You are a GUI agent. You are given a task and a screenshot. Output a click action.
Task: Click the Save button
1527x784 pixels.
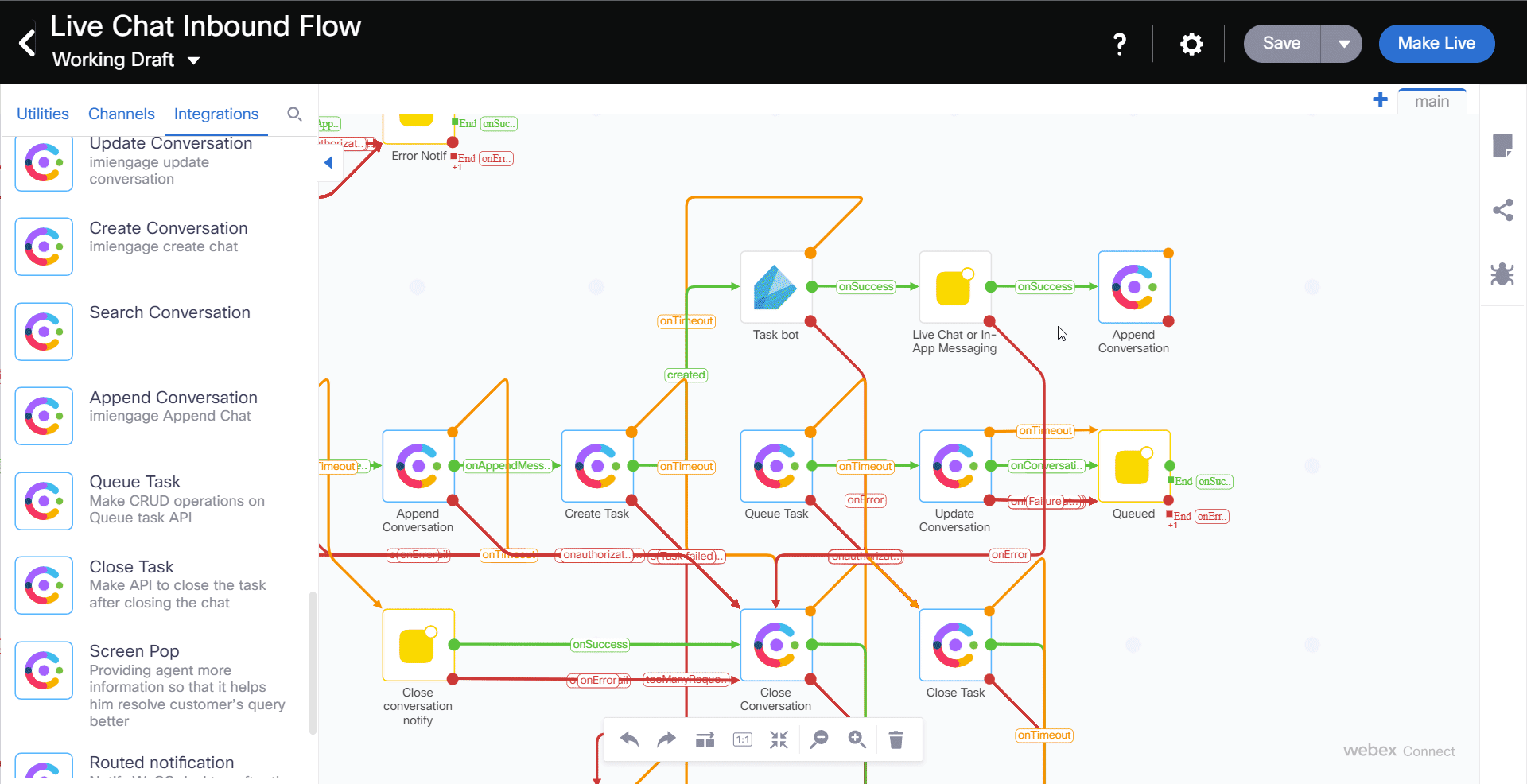click(x=1282, y=43)
